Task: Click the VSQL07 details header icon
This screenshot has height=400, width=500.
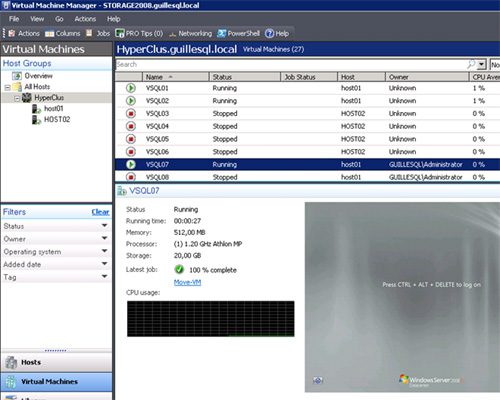Action: coord(122,191)
